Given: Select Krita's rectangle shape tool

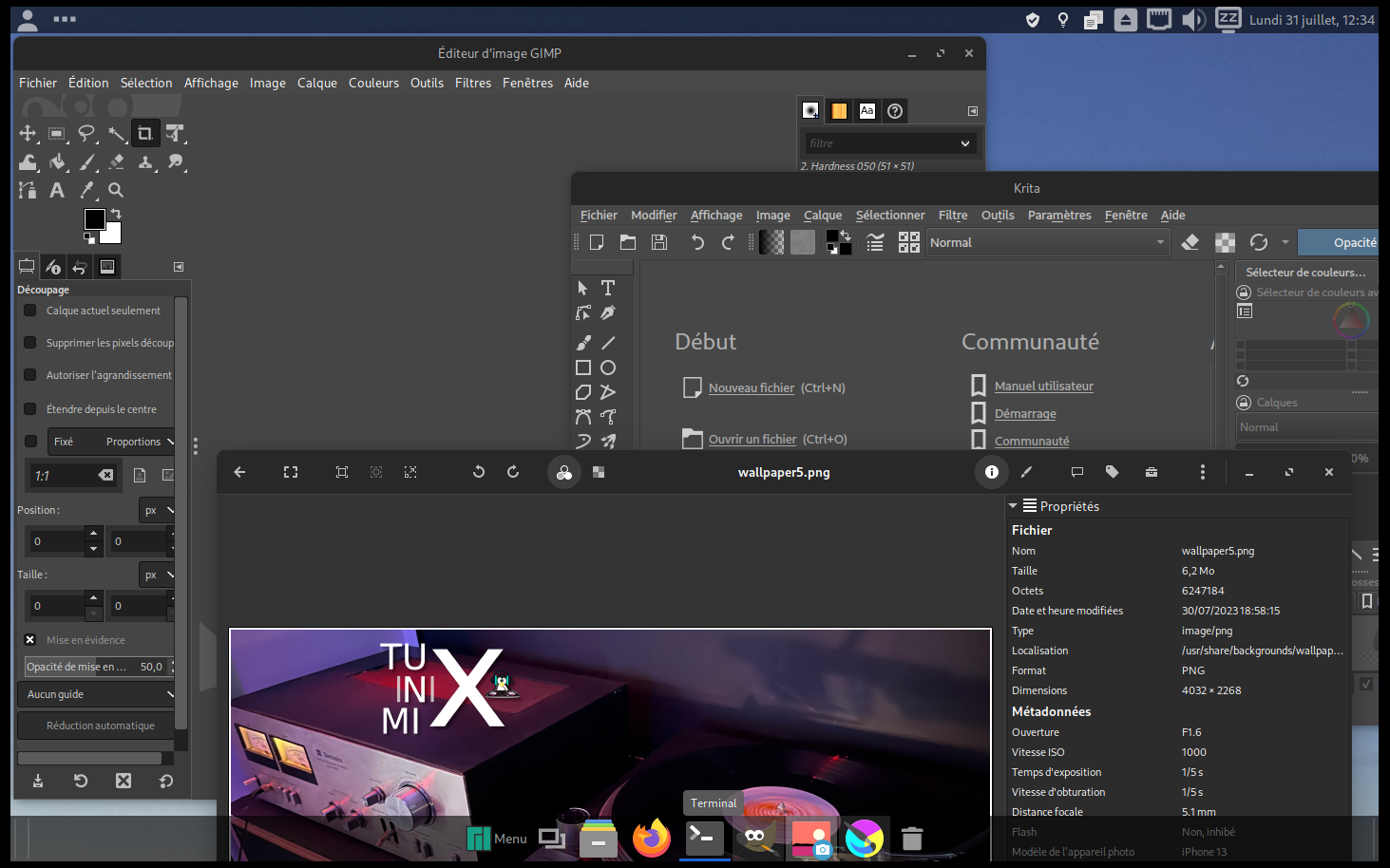Looking at the screenshot, I should point(583,368).
